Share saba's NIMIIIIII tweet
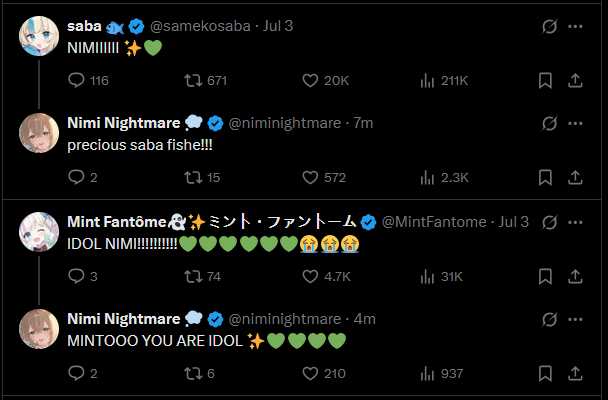The width and height of the screenshot is (608, 400). pyautogui.click(x=575, y=80)
